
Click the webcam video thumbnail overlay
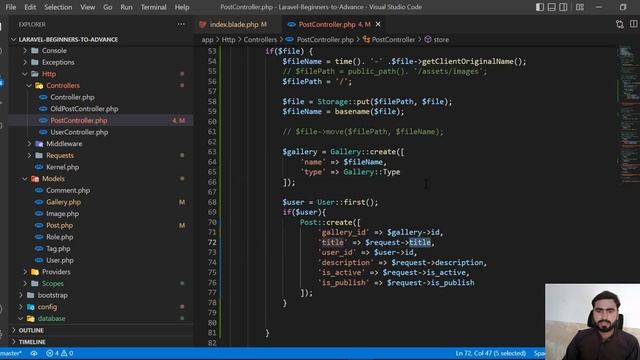point(592,322)
